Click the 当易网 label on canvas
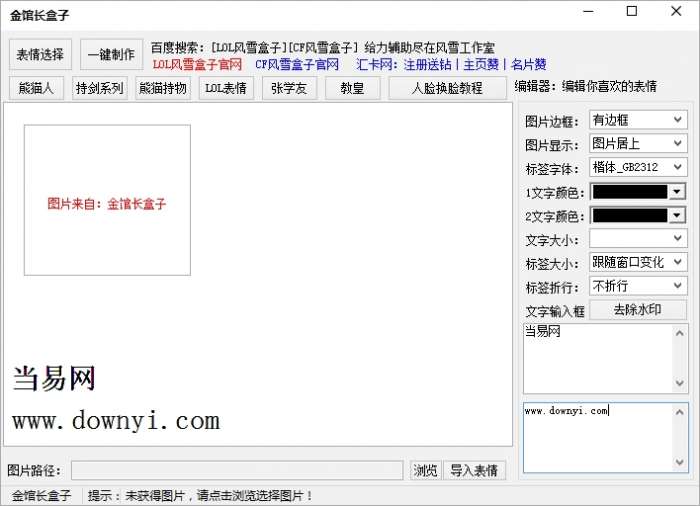This screenshot has height=506, width=700. click(x=54, y=379)
